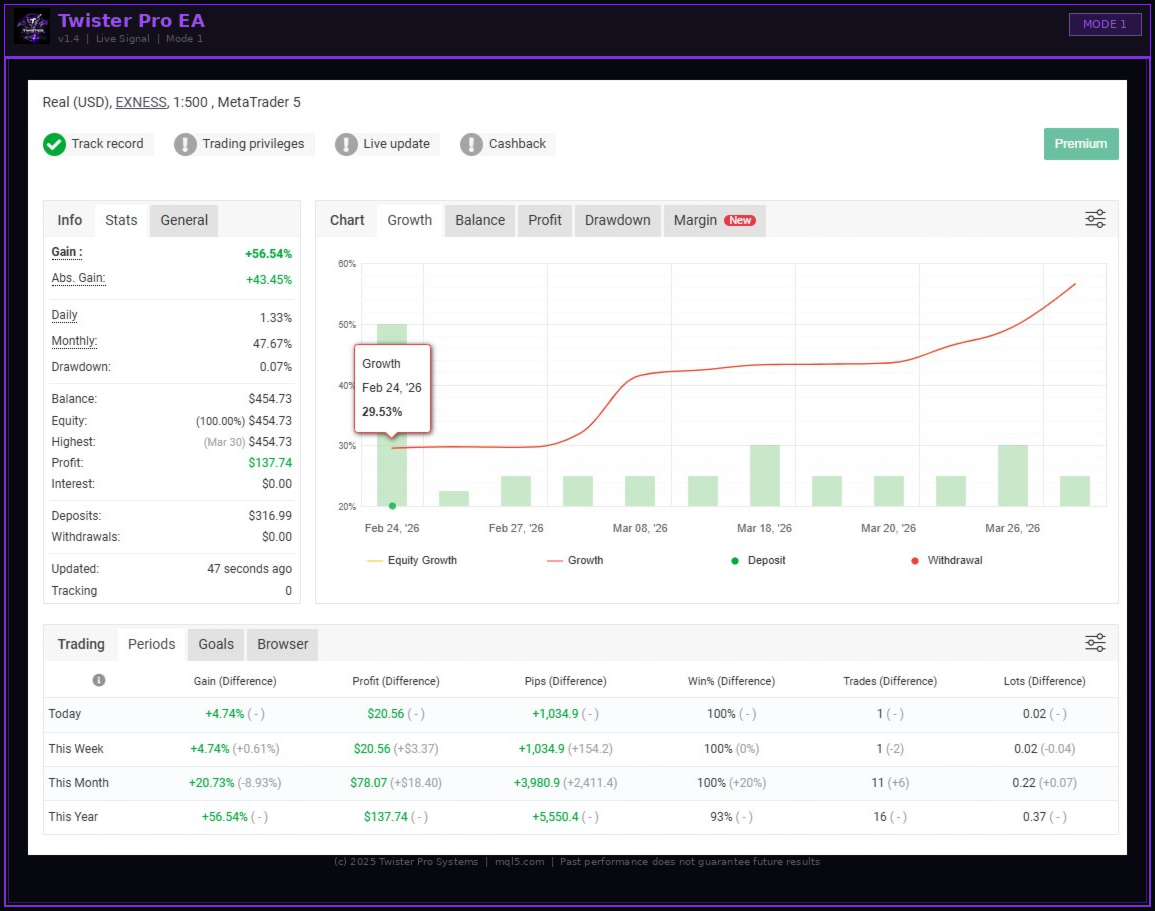This screenshot has width=1155, height=911.
Task: Click the info icon in Periods table
Action: tap(99, 680)
